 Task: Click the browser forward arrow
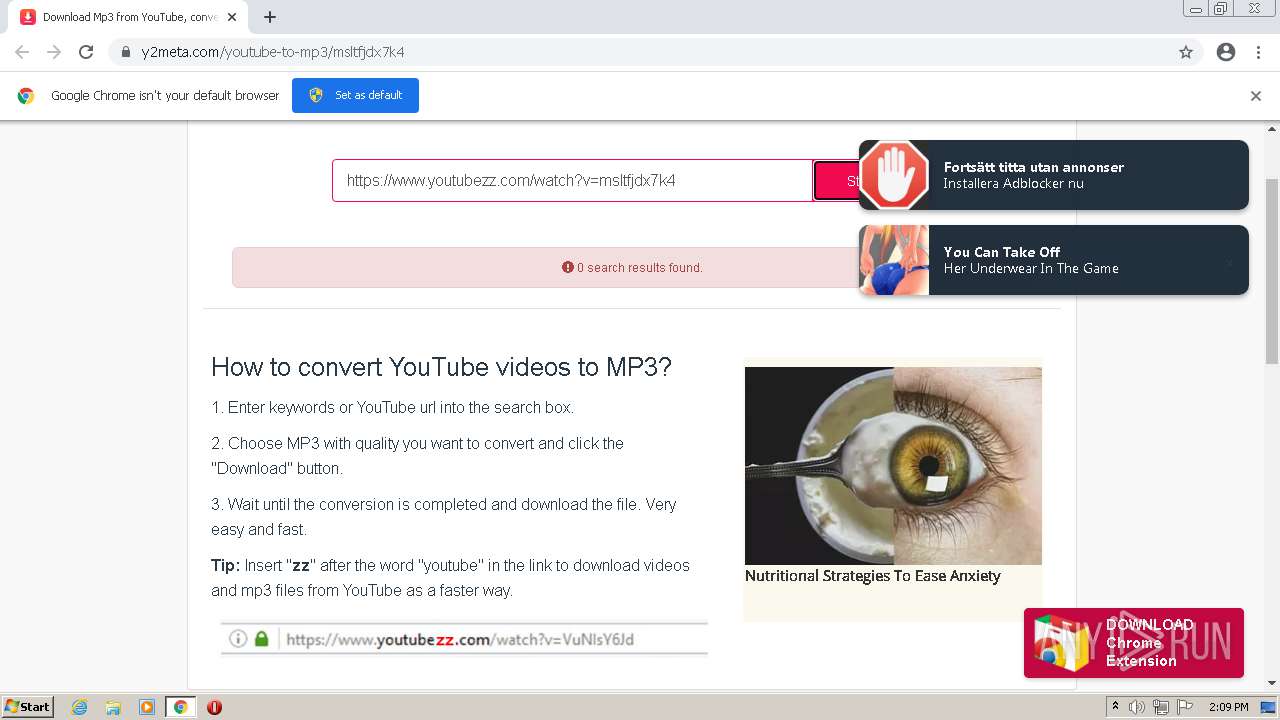tap(54, 52)
